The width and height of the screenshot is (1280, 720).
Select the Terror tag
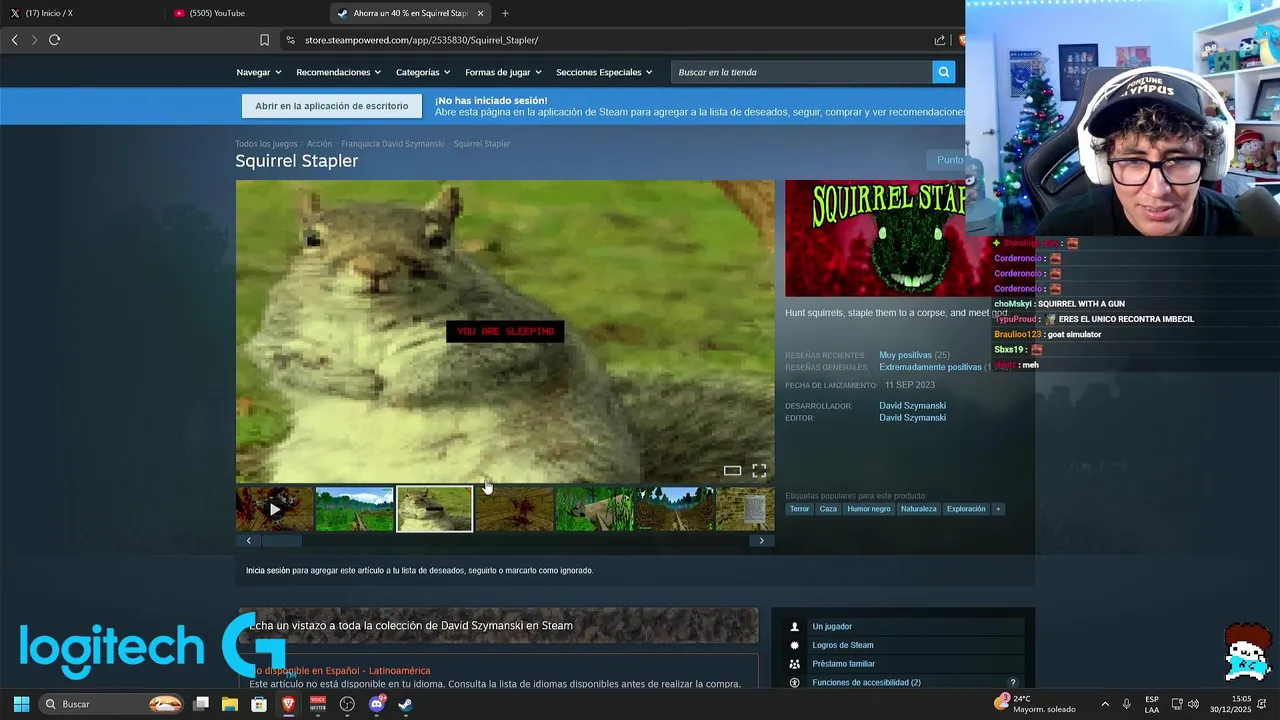tap(799, 509)
